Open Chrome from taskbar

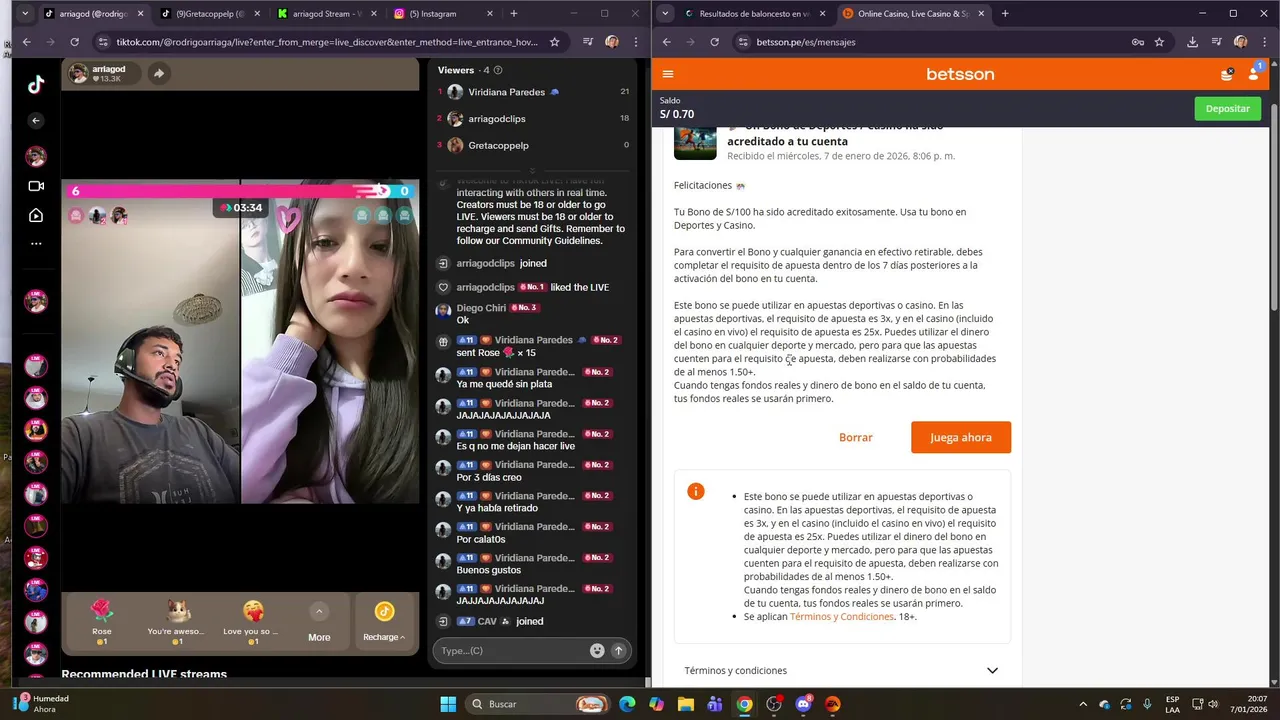(x=745, y=704)
